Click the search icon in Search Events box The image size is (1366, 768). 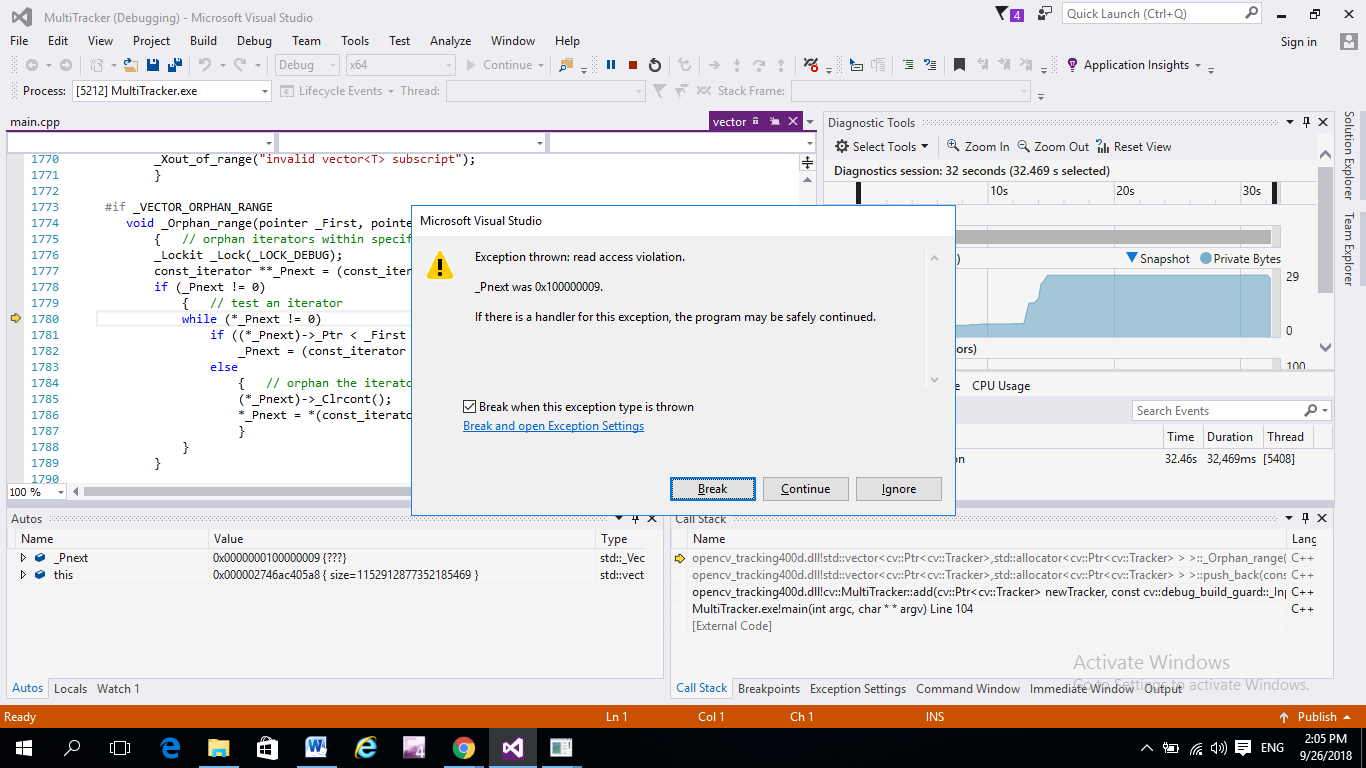point(1311,410)
